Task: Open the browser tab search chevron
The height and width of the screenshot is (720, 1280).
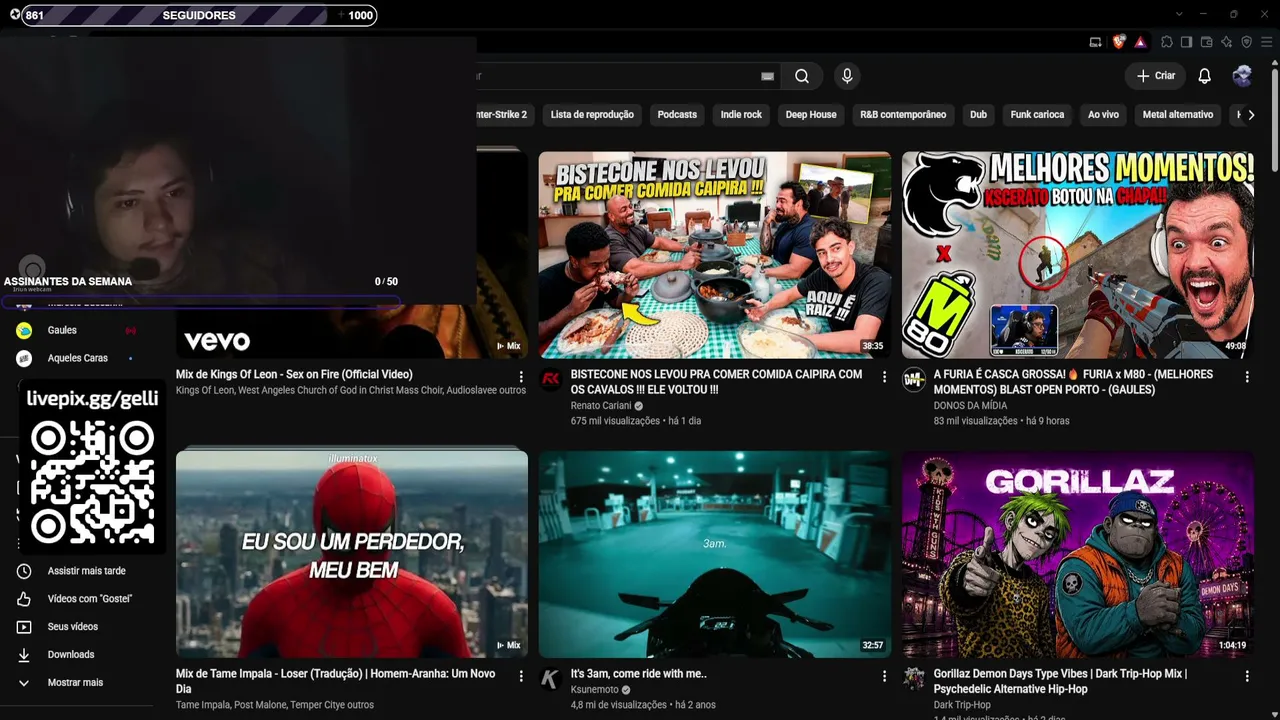Action: click(1180, 14)
